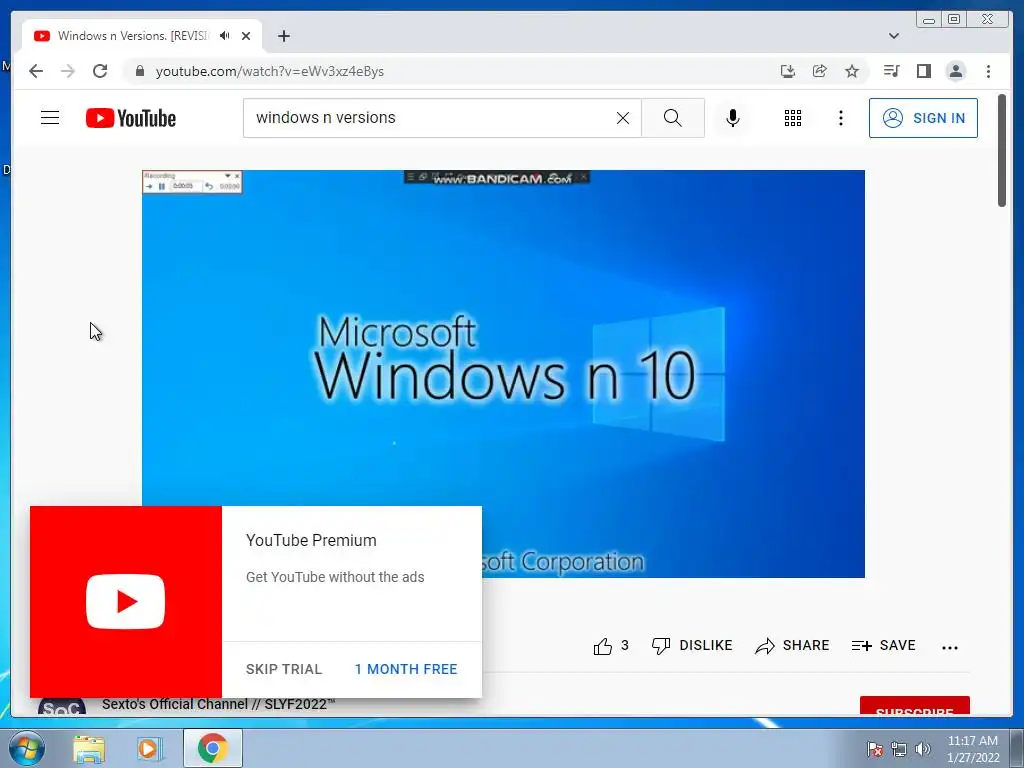Go forward in browser history
The height and width of the screenshot is (768, 1024).
(68, 71)
